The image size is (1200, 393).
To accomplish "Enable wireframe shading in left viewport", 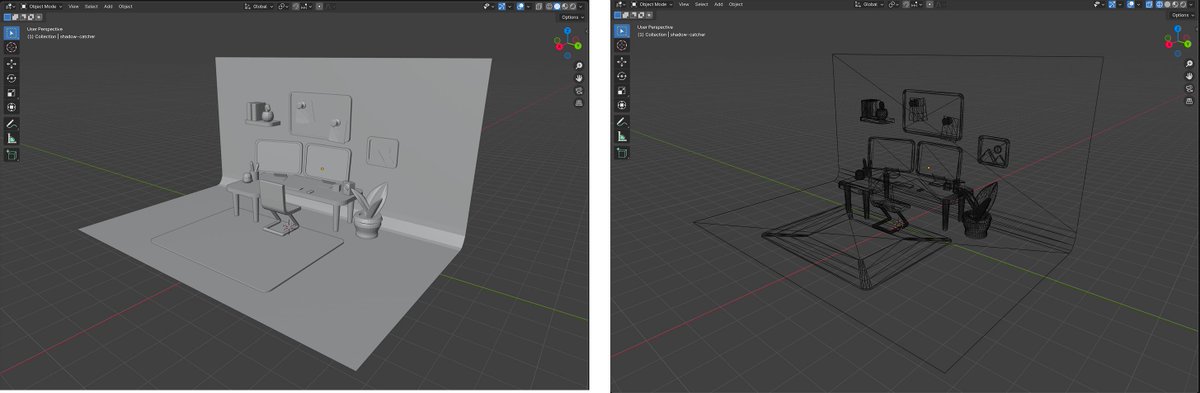I will [x=549, y=6].
